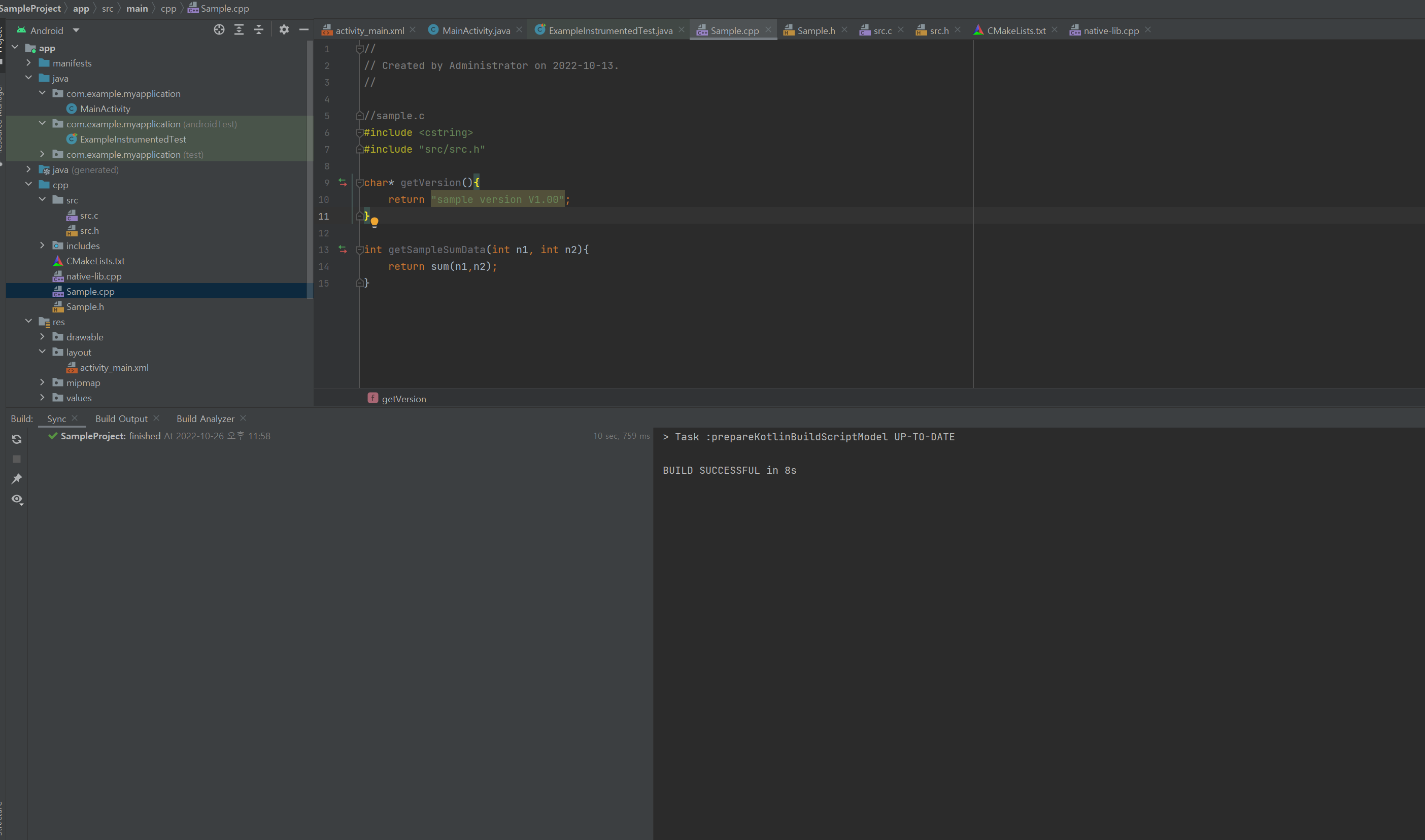
Task: Switch to the CMakeLists.txt editor tab
Action: tap(1015, 30)
